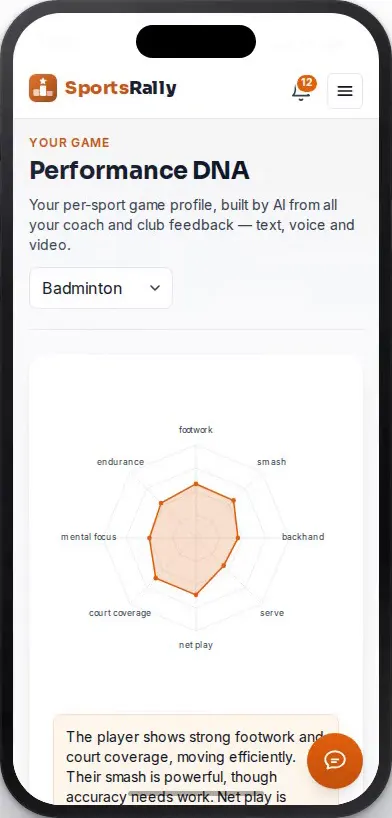Select the endurance data point on radar
392x818 pixels.
coord(161,503)
